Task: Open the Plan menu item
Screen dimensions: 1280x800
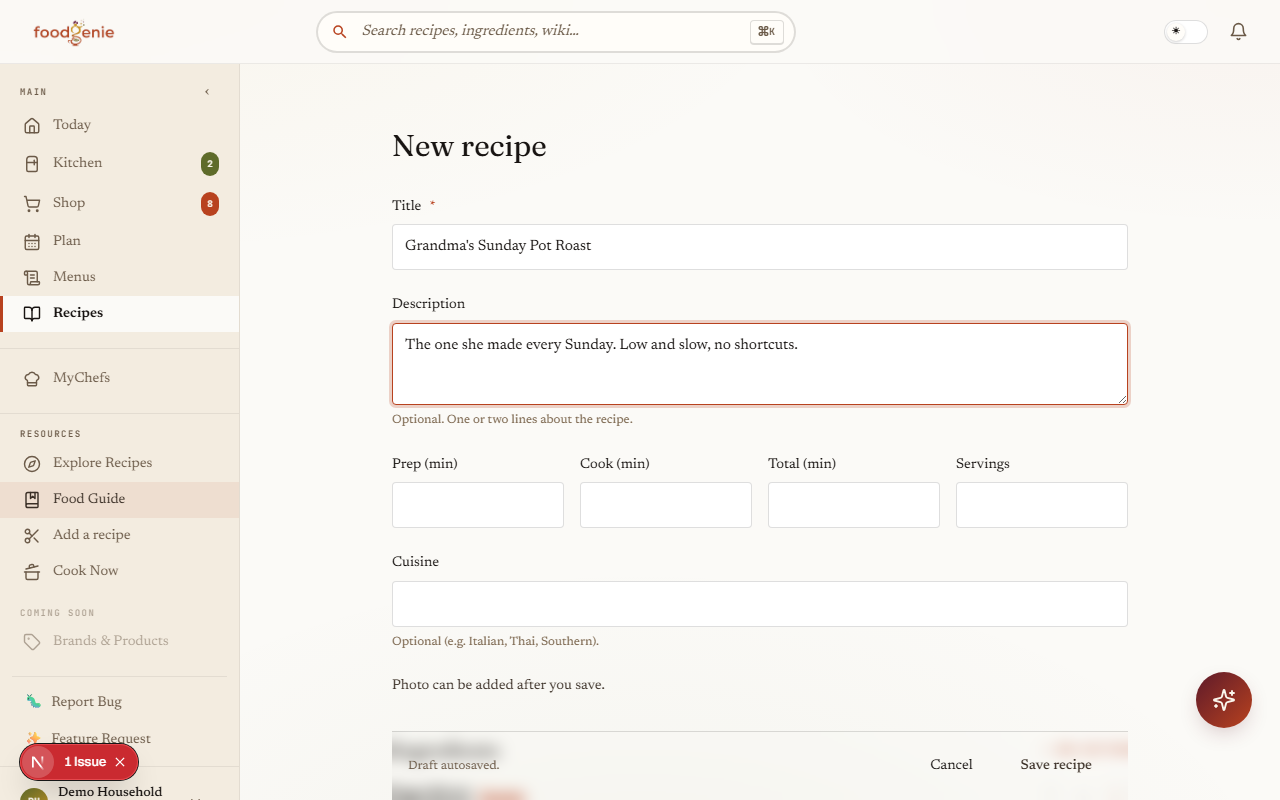Action: tap(120, 241)
